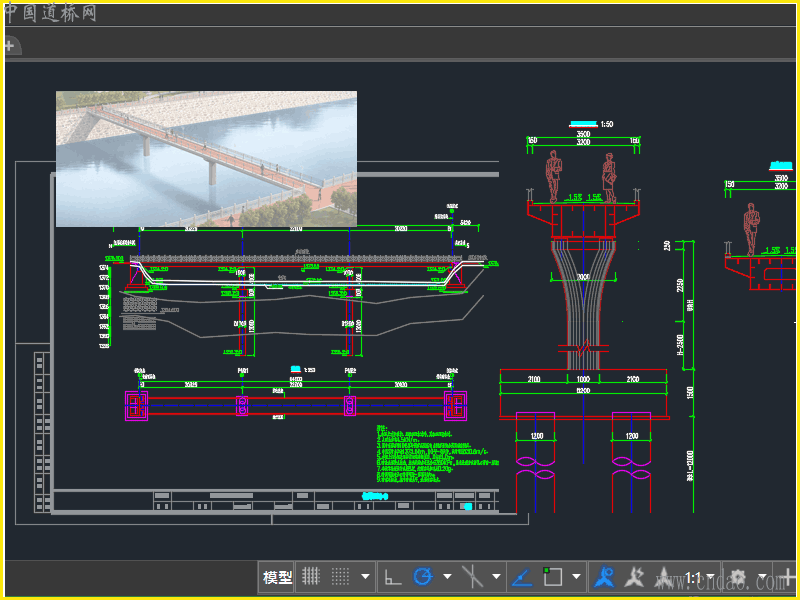Click the plus icon at status bar end
This screenshot has height=600, width=800.
790,577
